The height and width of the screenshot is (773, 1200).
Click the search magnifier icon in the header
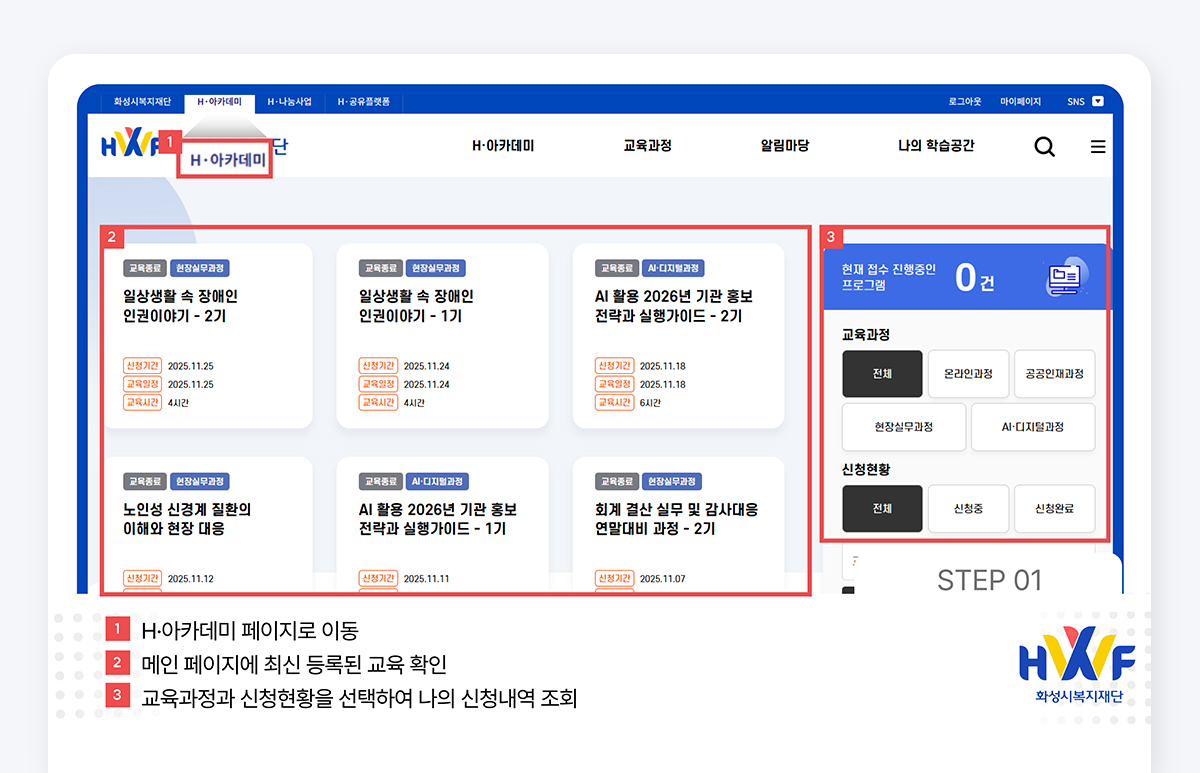point(1044,146)
